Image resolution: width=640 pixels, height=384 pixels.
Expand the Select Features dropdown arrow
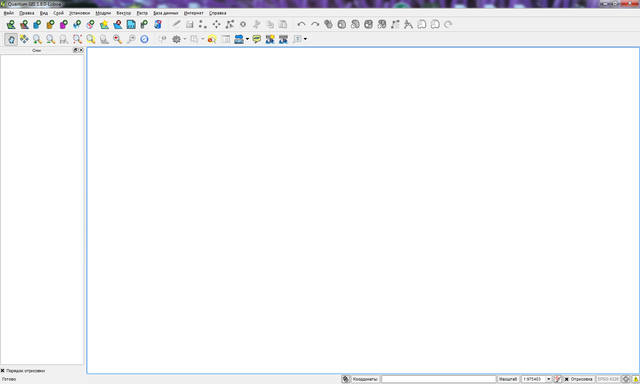[x=202, y=39]
